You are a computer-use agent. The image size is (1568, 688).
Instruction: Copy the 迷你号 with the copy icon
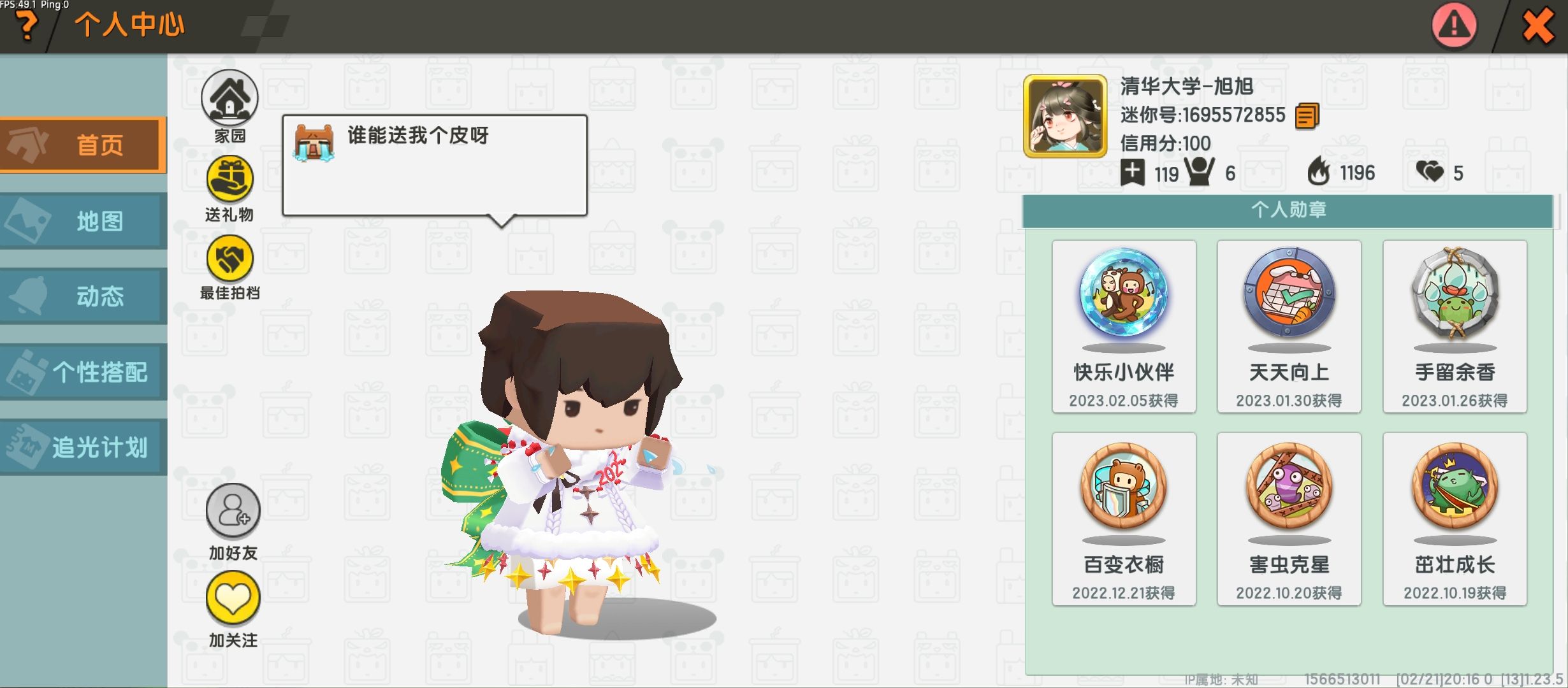pos(1307,116)
